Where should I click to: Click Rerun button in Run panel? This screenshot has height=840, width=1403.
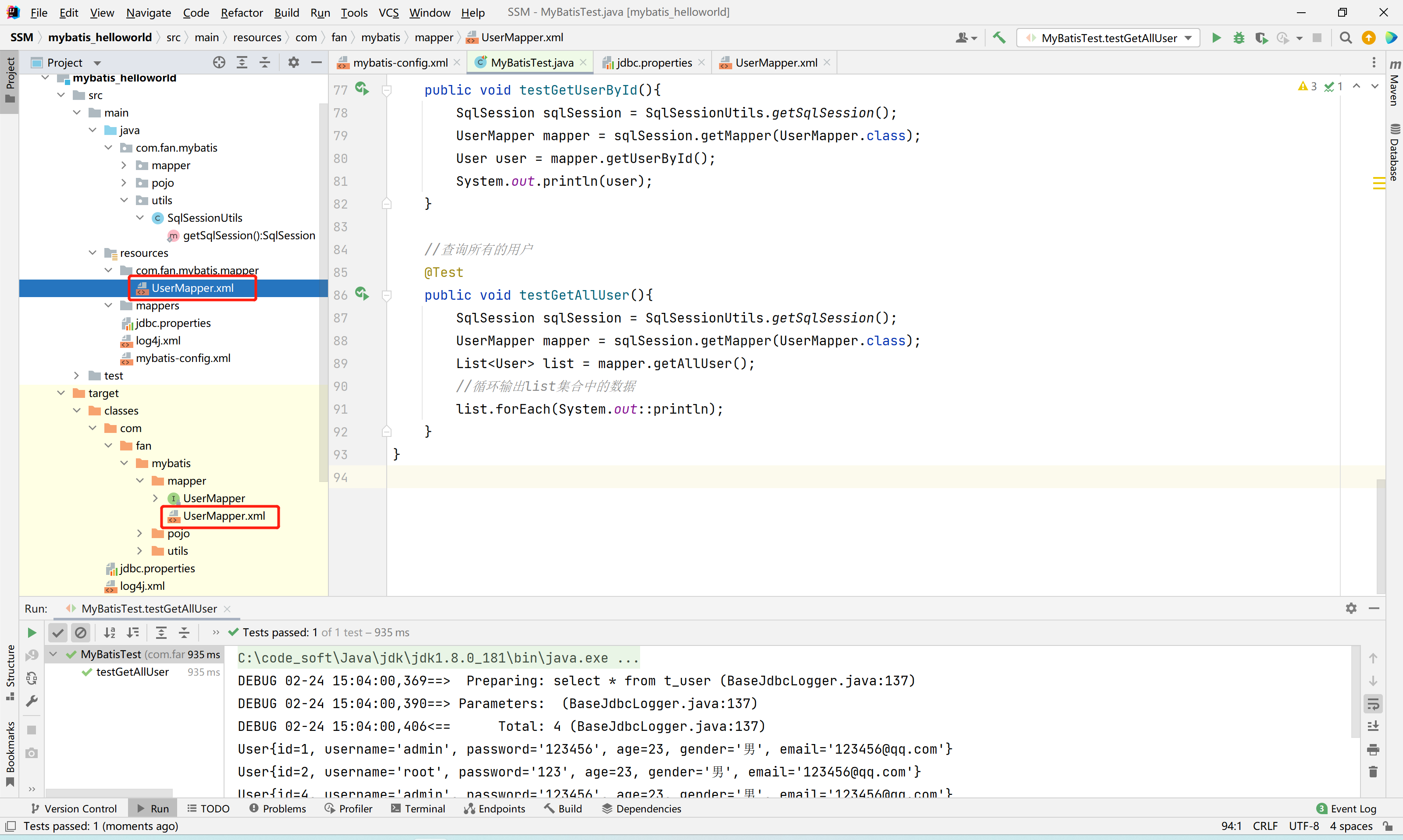tap(32, 632)
